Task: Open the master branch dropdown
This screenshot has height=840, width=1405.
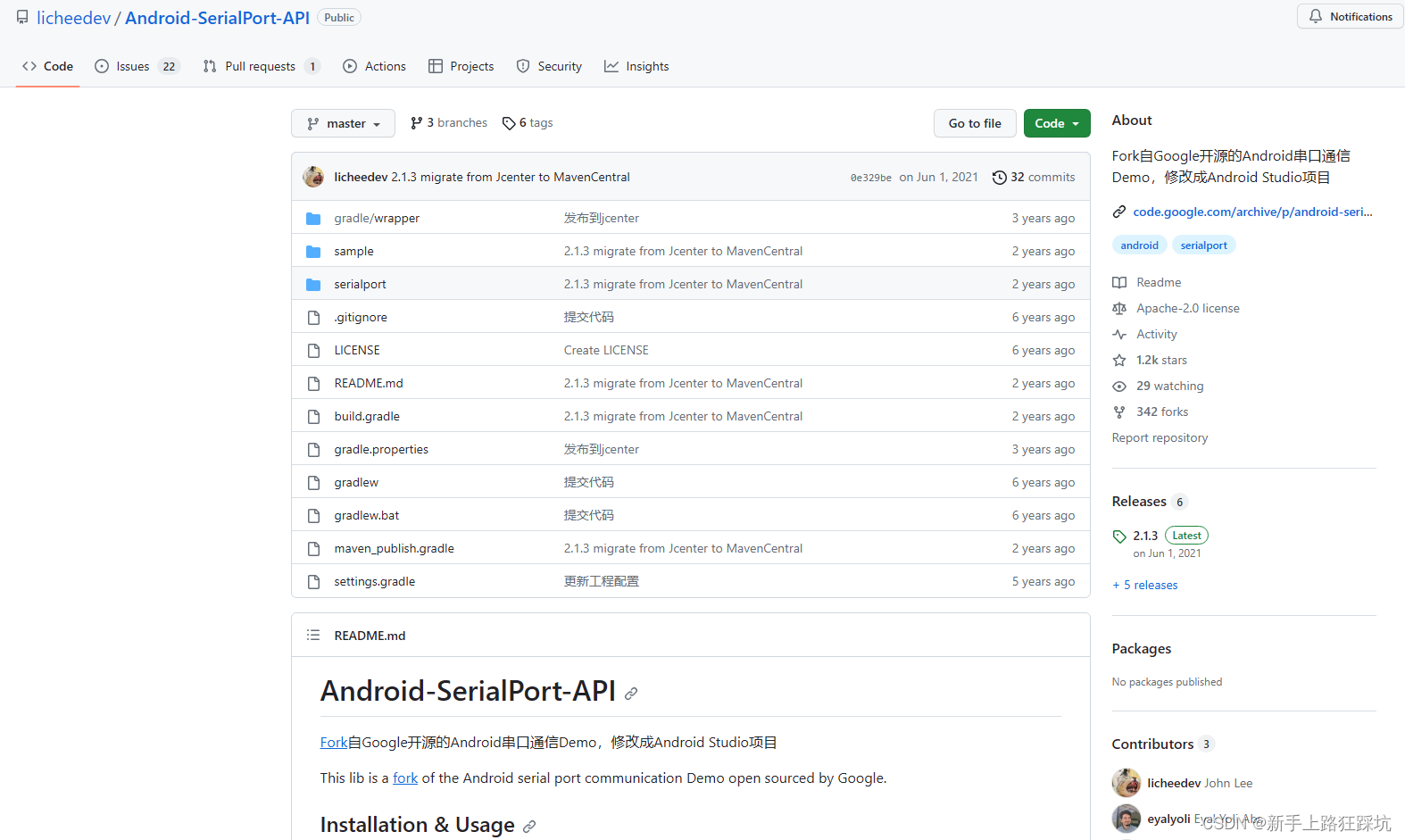Action: click(343, 123)
